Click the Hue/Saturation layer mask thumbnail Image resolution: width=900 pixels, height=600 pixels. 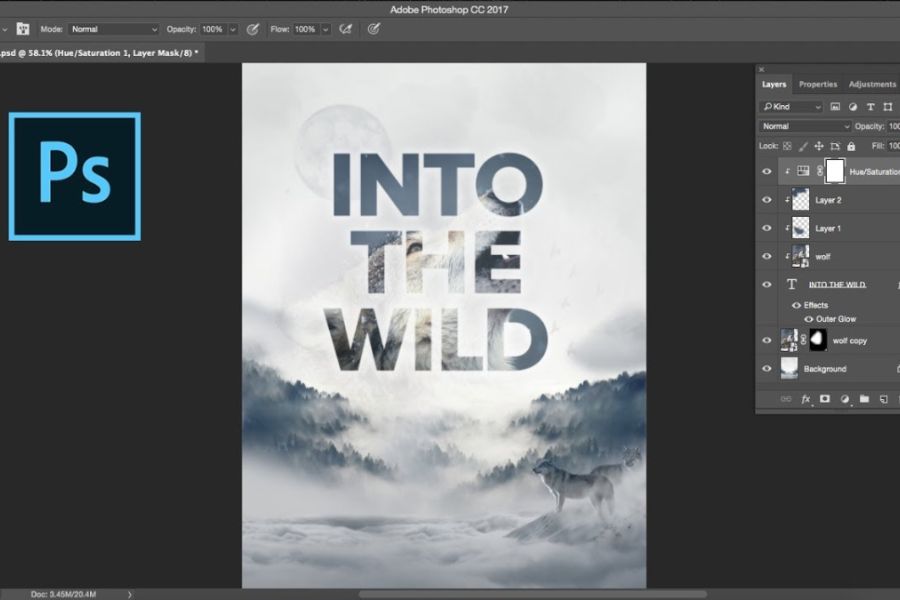834,171
